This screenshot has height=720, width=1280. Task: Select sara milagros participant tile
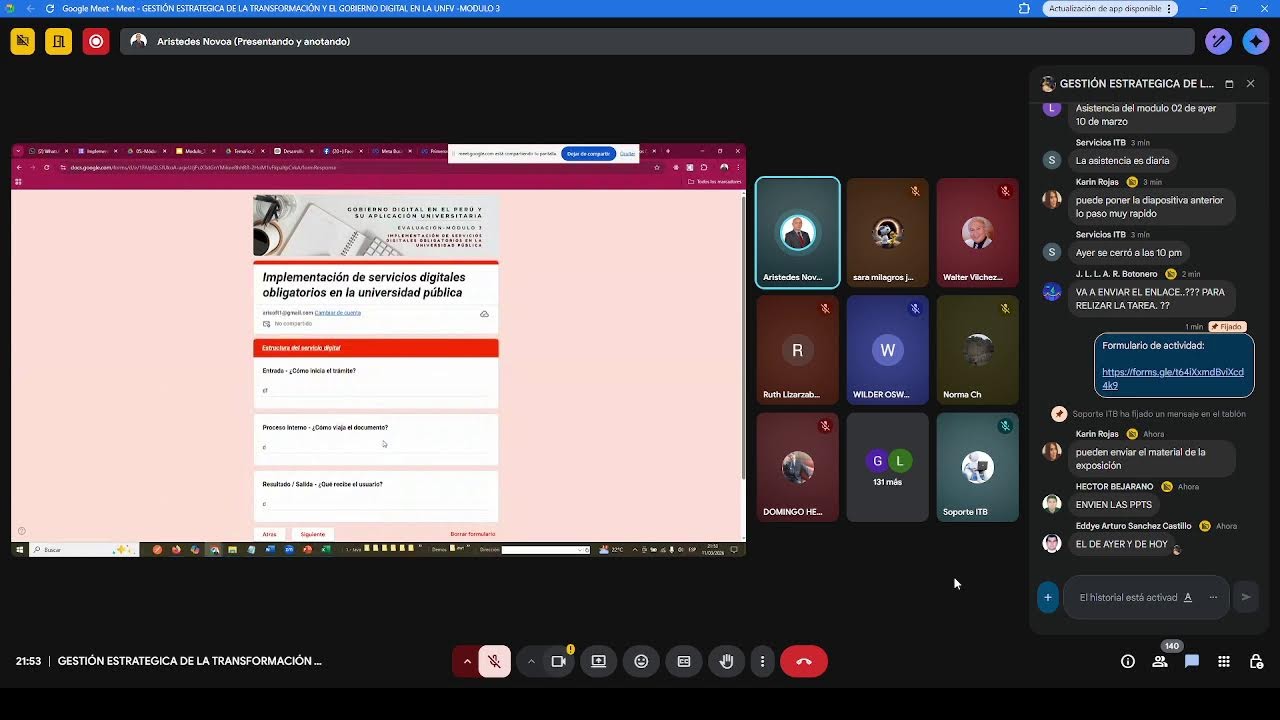888,232
